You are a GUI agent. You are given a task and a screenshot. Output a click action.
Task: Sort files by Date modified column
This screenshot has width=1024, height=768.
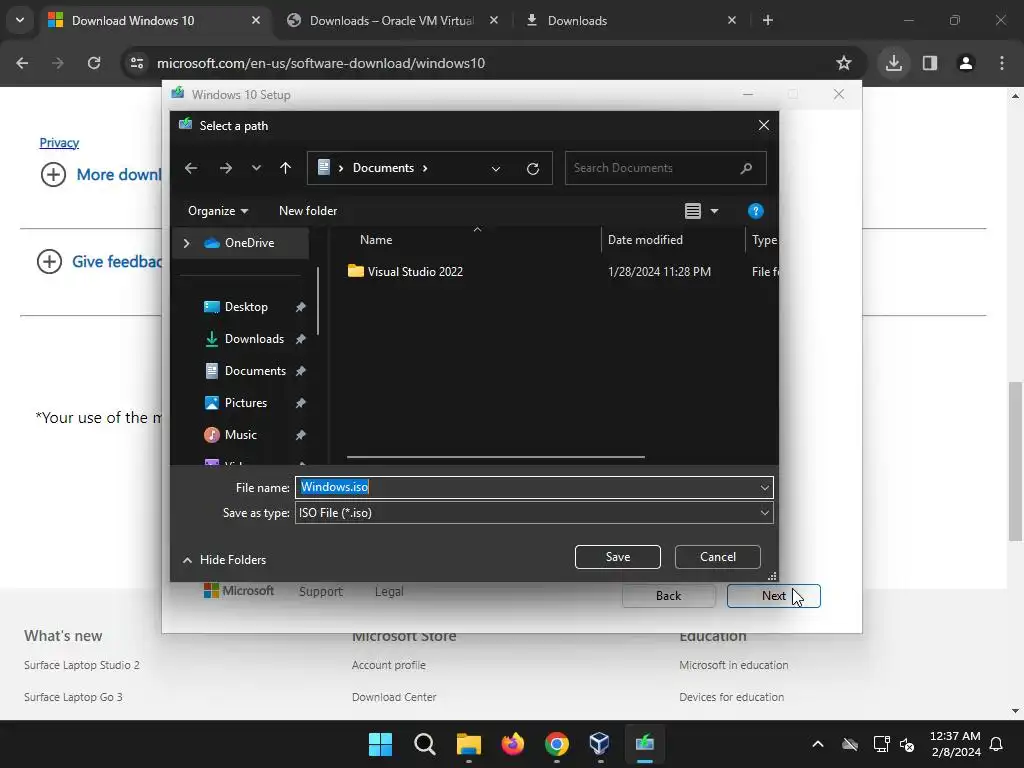tap(645, 240)
